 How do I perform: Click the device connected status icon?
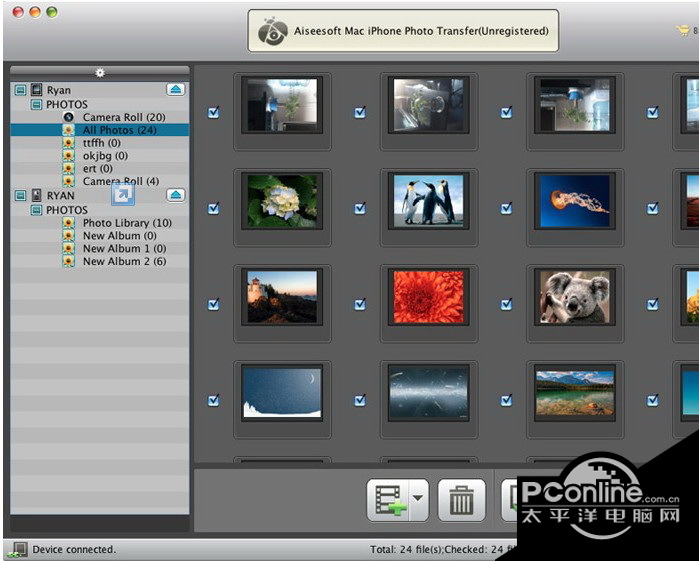tap(18, 550)
